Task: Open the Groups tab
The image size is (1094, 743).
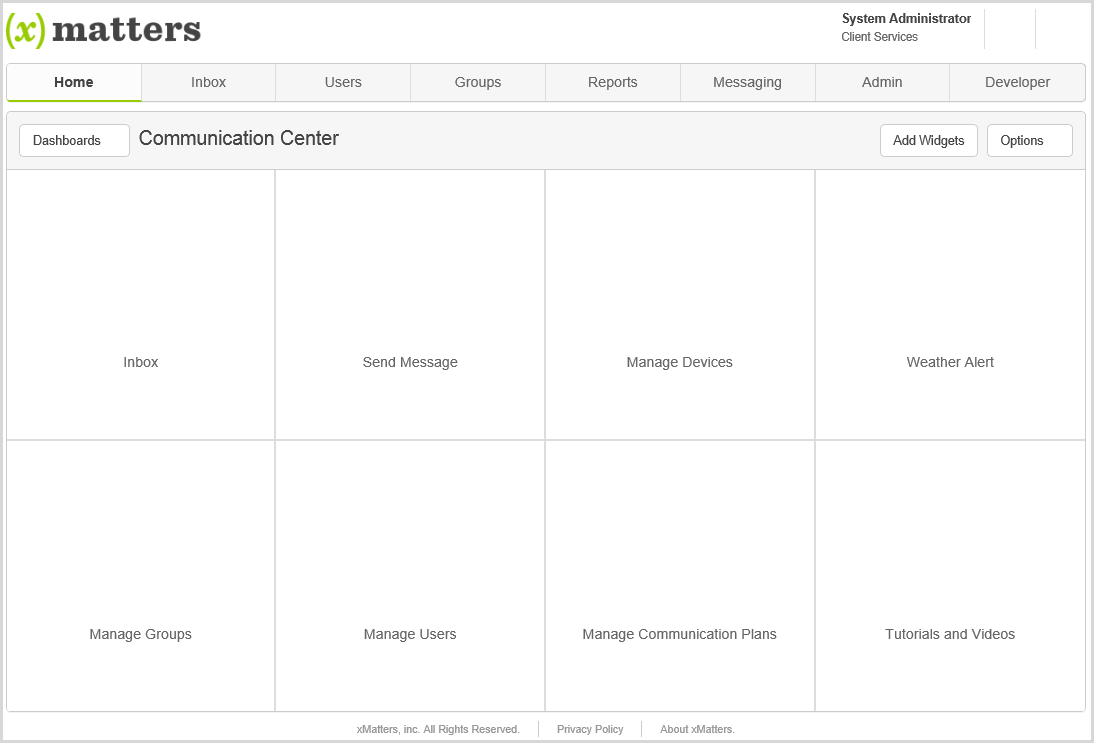Action: click(478, 82)
